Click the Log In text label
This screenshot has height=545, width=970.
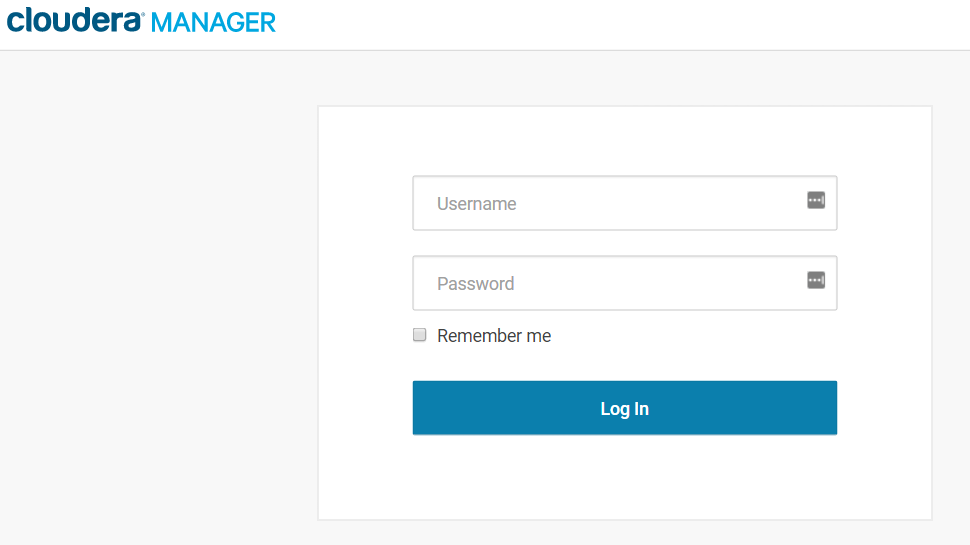tap(624, 408)
